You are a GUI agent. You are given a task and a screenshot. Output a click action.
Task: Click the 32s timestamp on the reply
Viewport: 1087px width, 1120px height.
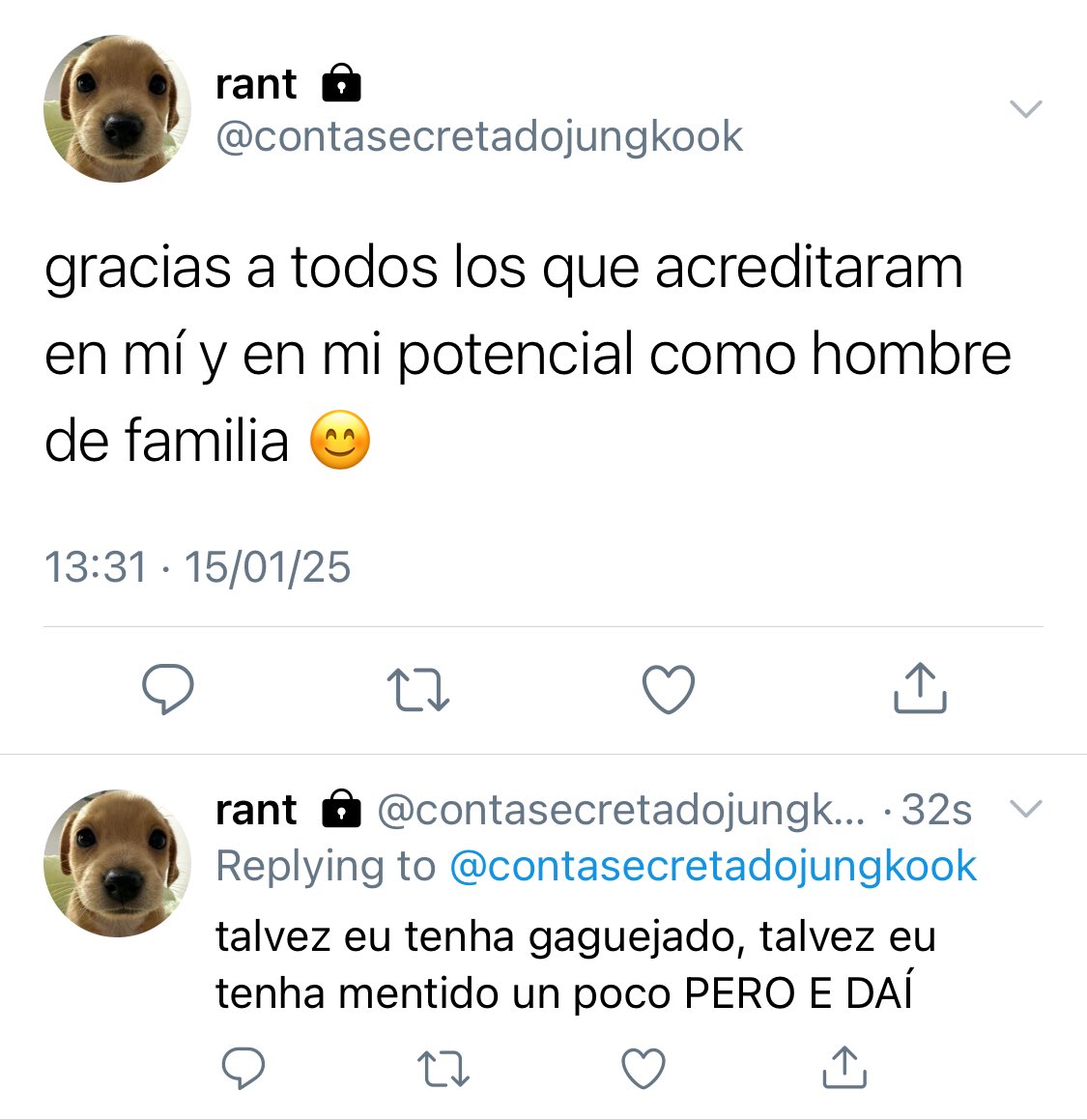pos(936,810)
